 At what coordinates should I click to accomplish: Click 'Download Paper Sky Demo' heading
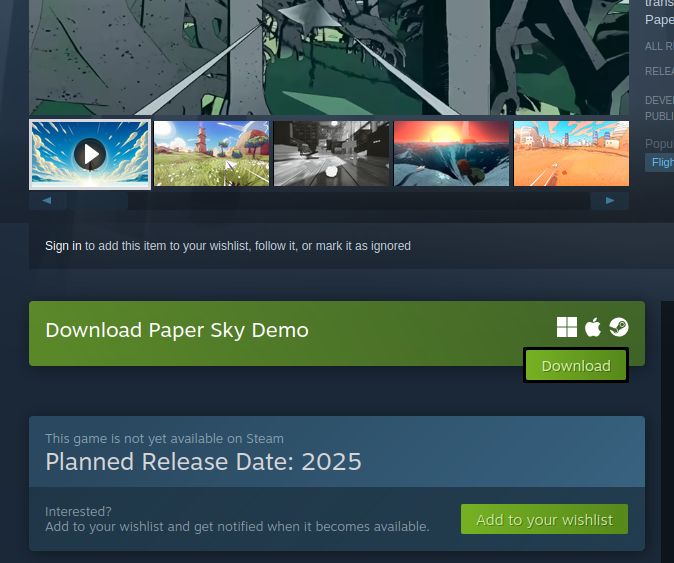[177, 330]
